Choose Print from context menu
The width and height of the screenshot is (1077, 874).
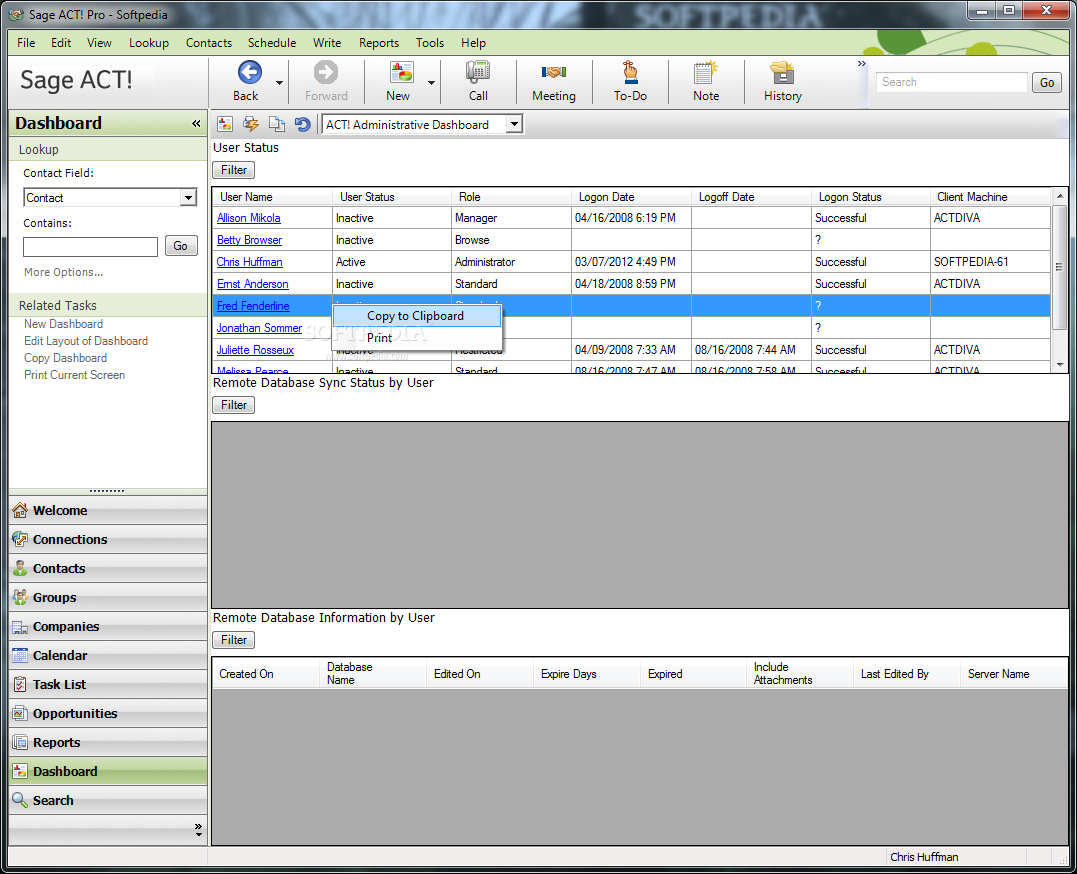click(417, 338)
